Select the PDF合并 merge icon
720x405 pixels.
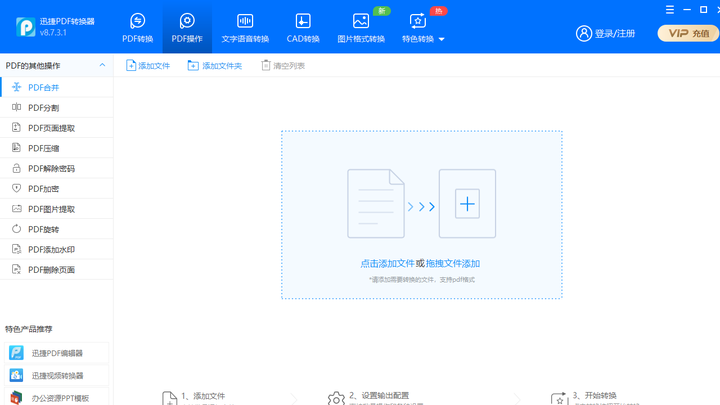17,87
